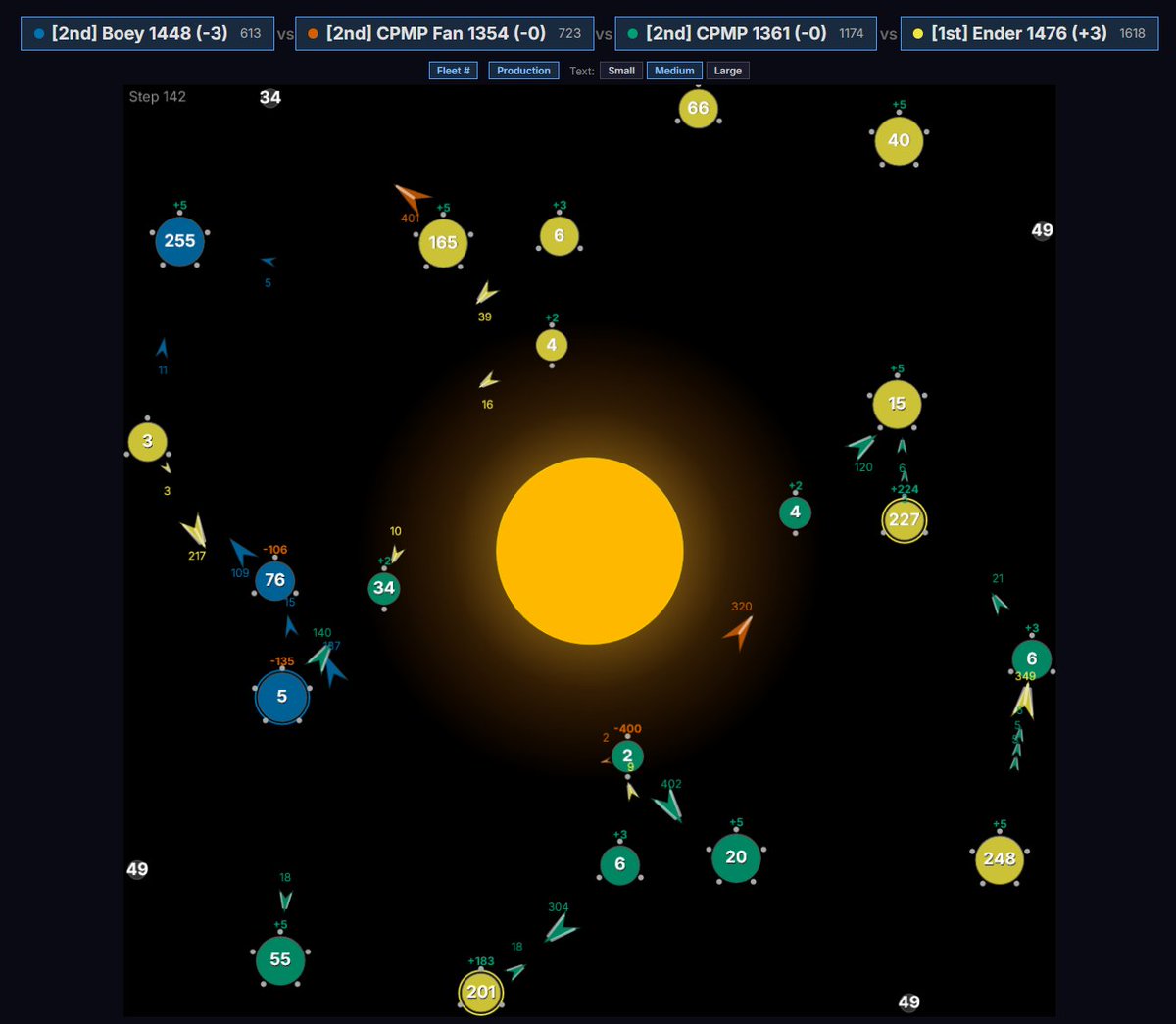Click the green fleet 18 above planet 55
The height and width of the screenshot is (1024, 1176).
click(x=285, y=900)
